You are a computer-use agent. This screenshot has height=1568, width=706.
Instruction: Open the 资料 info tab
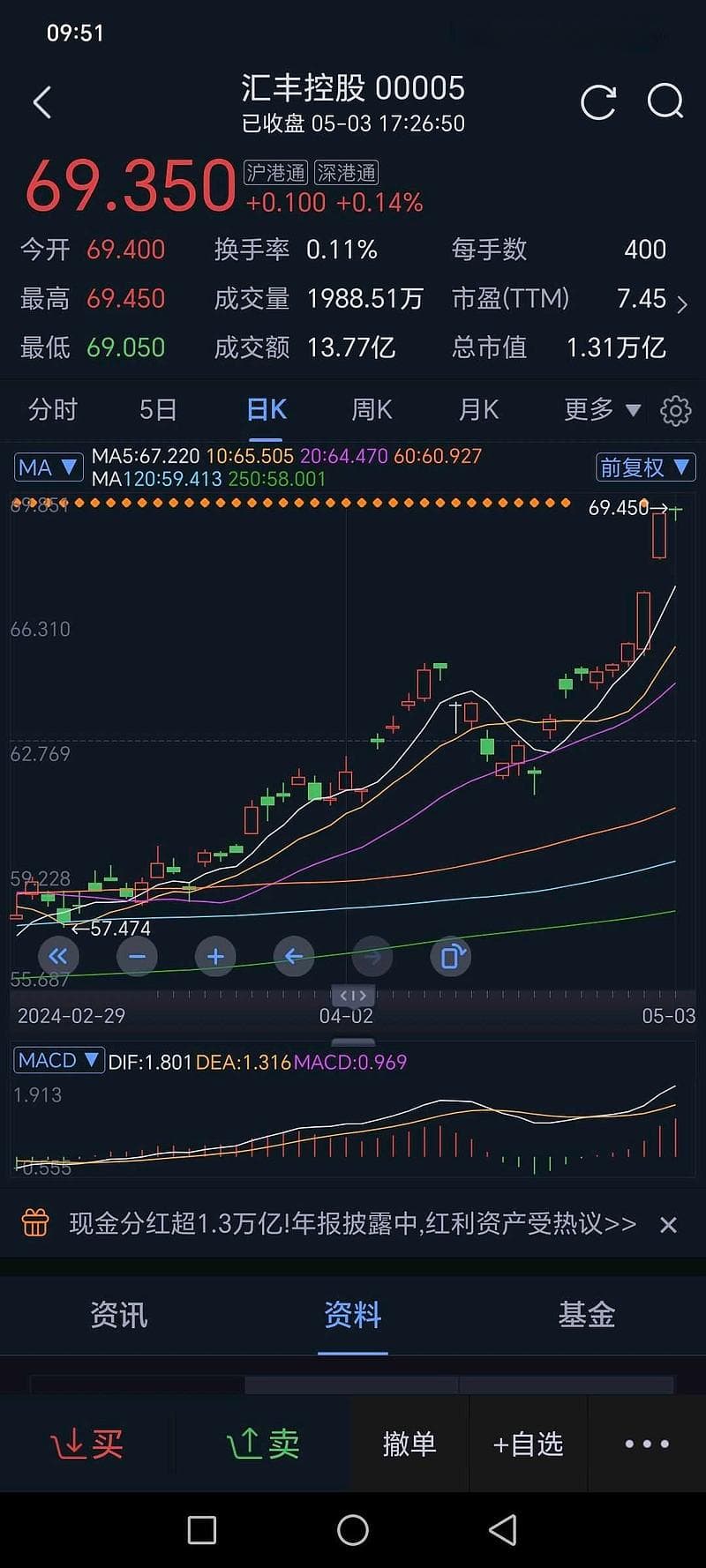click(x=353, y=1315)
